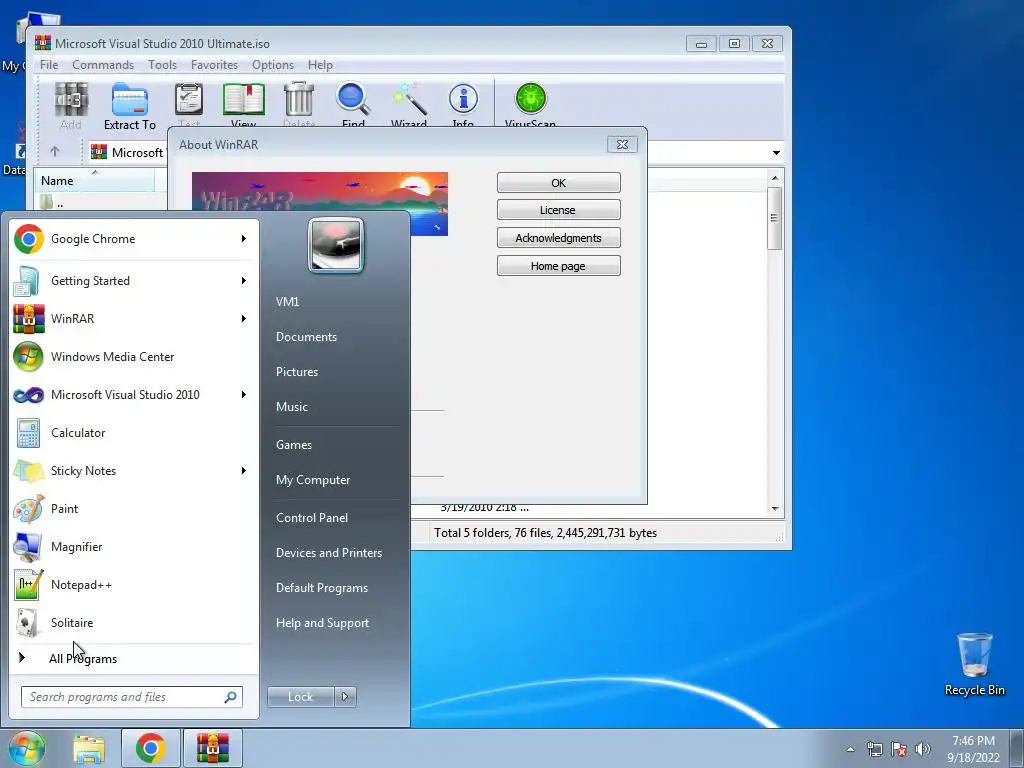Click the user account picture in Start menu
Screen dimensions: 1024x768
coord(336,246)
